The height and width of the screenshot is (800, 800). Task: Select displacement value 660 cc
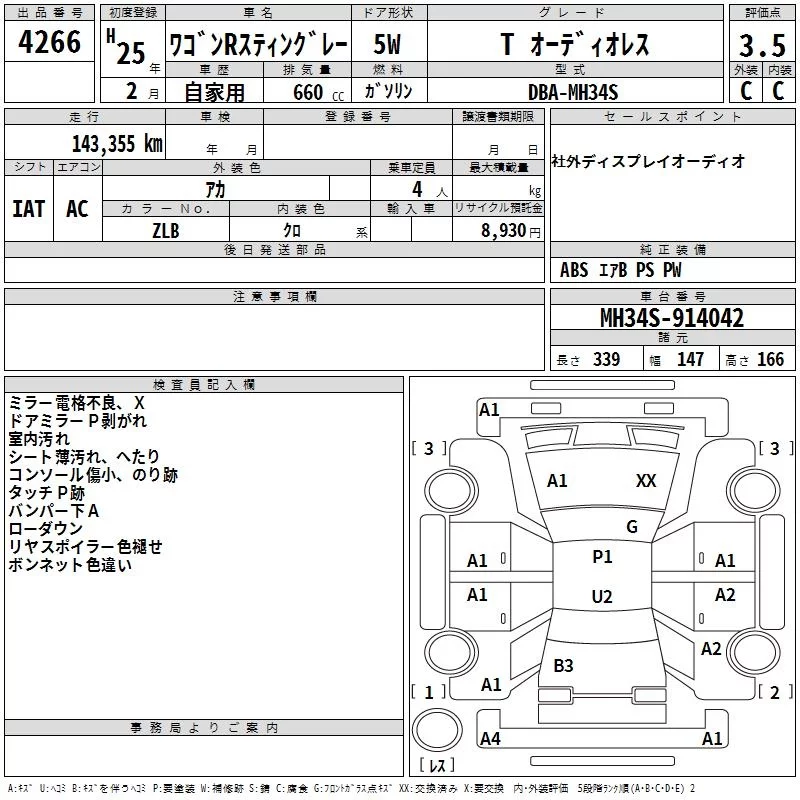point(318,92)
